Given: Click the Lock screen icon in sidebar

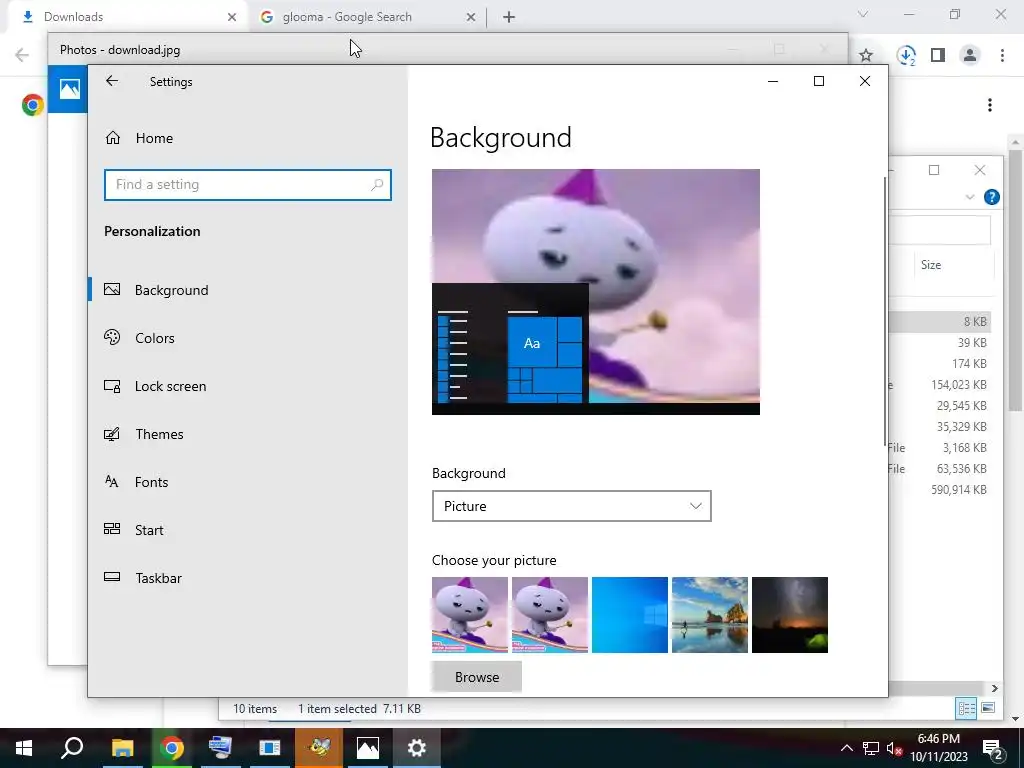Looking at the screenshot, I should 112,386.
